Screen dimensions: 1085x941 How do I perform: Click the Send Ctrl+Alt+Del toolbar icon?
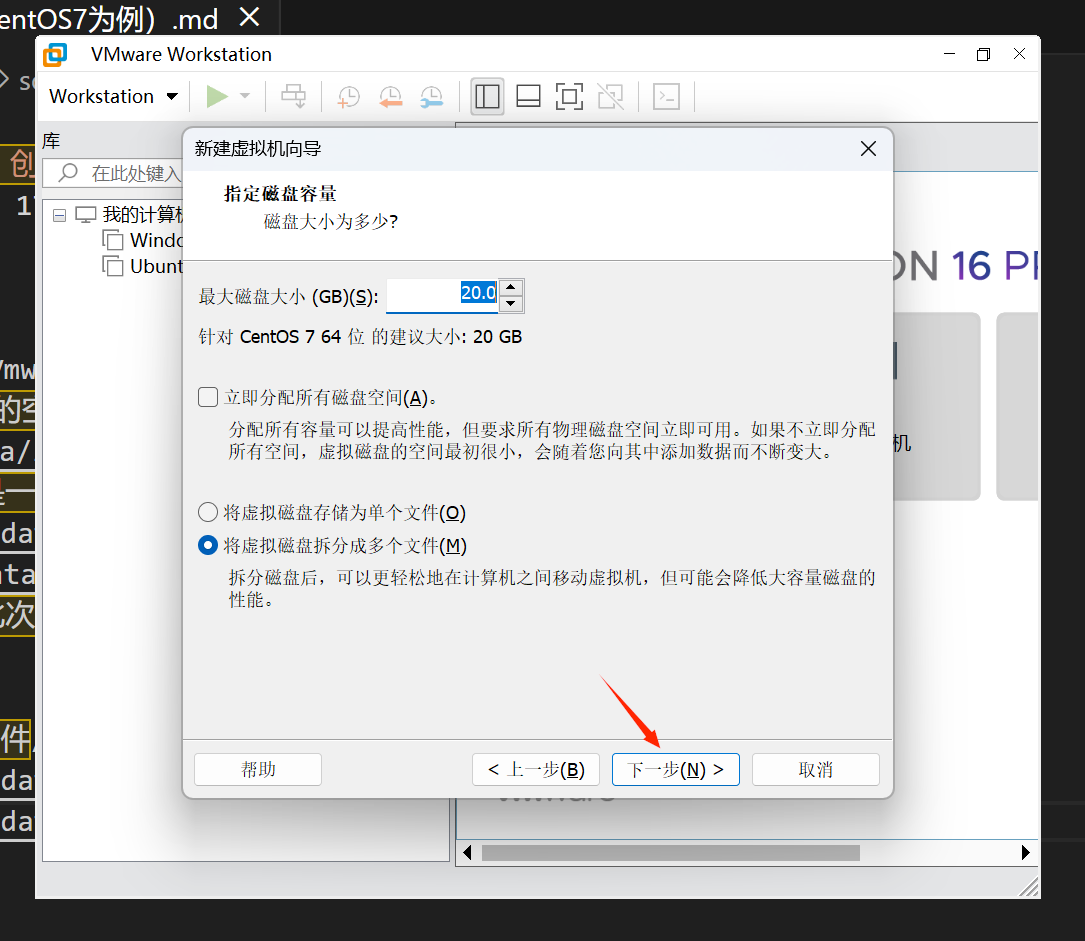click(294, 96)
